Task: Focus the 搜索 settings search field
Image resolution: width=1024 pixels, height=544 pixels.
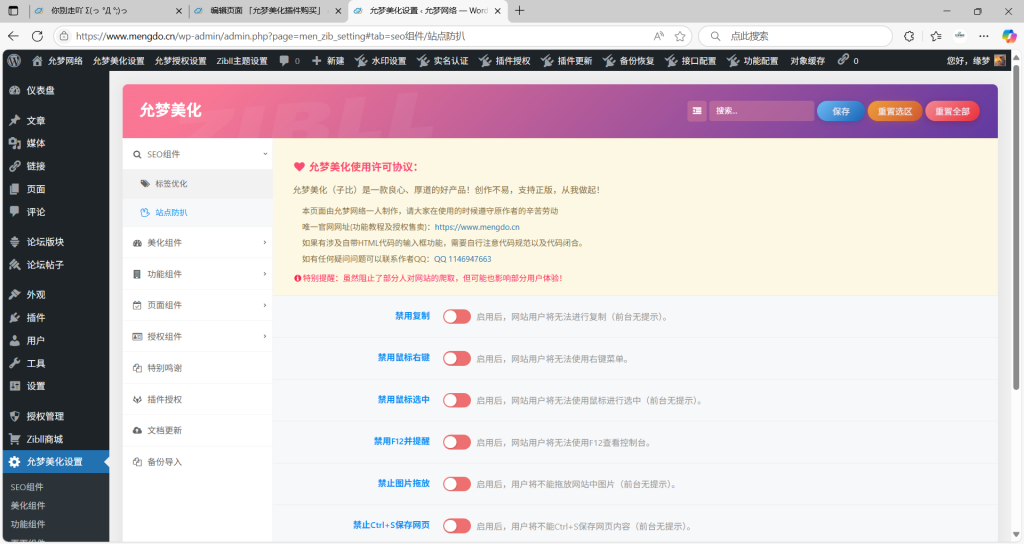Action: (761, 111)
